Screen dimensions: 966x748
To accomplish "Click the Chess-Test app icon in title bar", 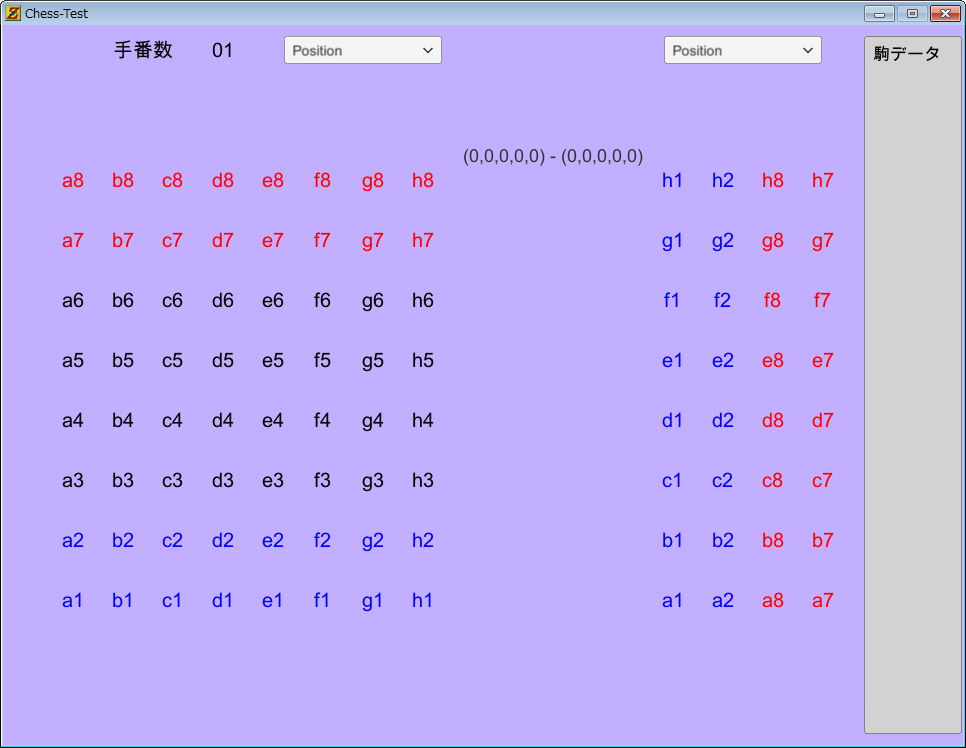I will click(12, 13).
